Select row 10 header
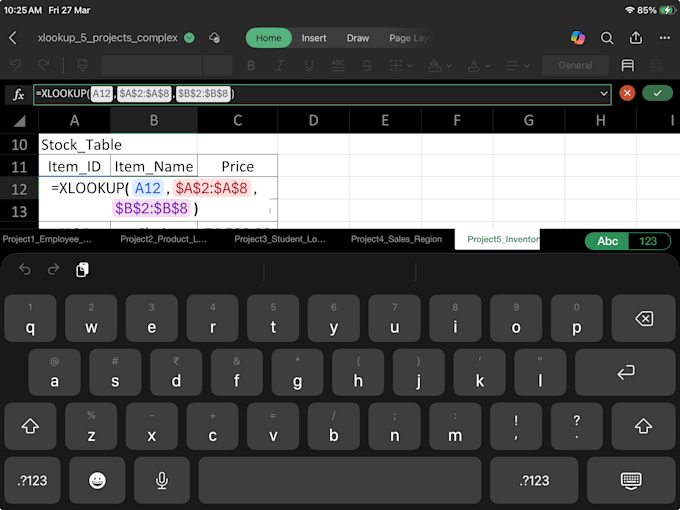The width and height of the screenshot is (680, 510). point(19,144)
